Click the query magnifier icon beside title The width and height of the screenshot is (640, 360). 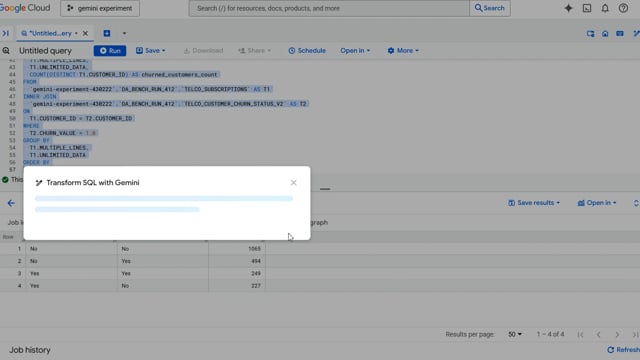[x=6, y=51]
